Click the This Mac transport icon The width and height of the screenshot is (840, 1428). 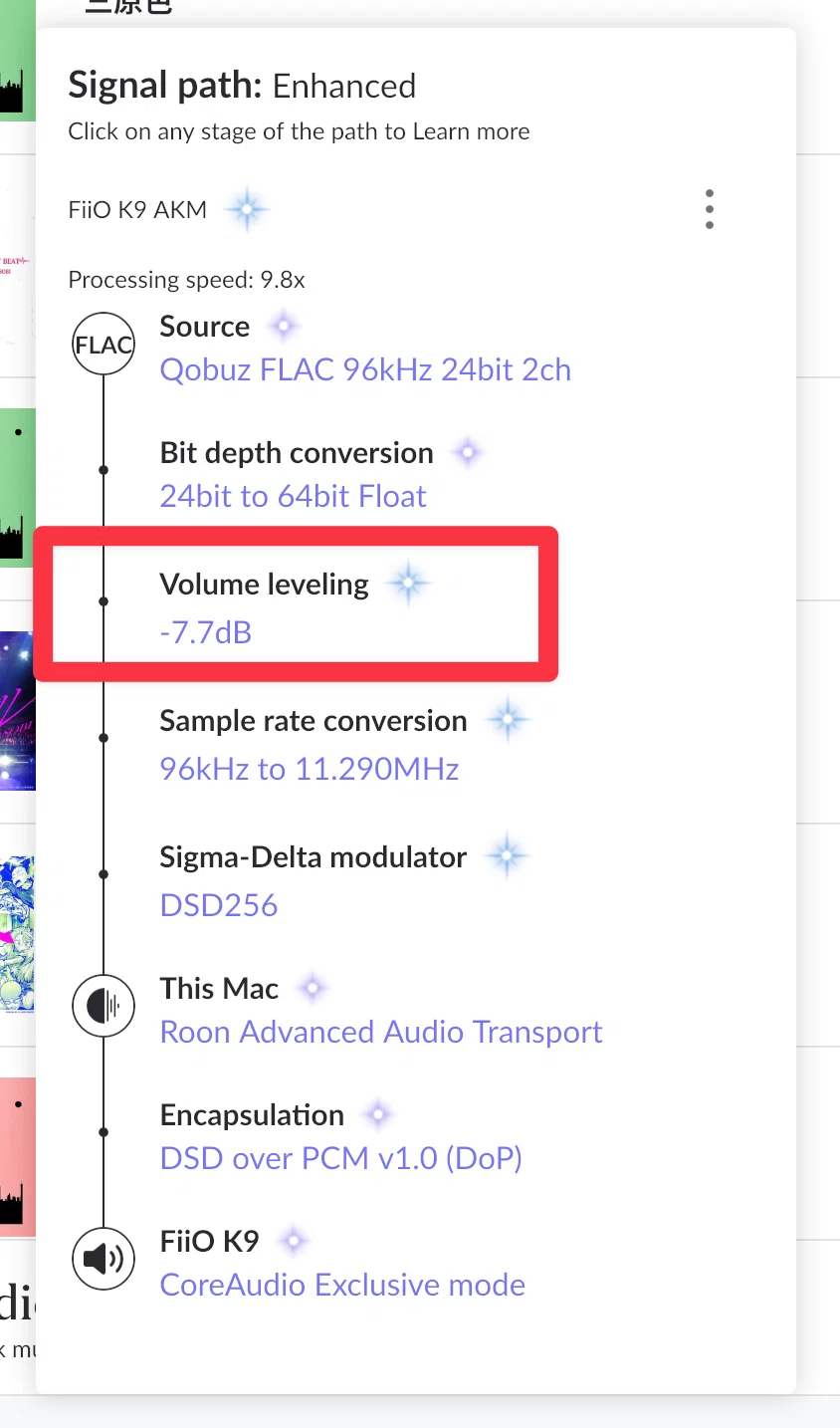[x=104, y=1006]
